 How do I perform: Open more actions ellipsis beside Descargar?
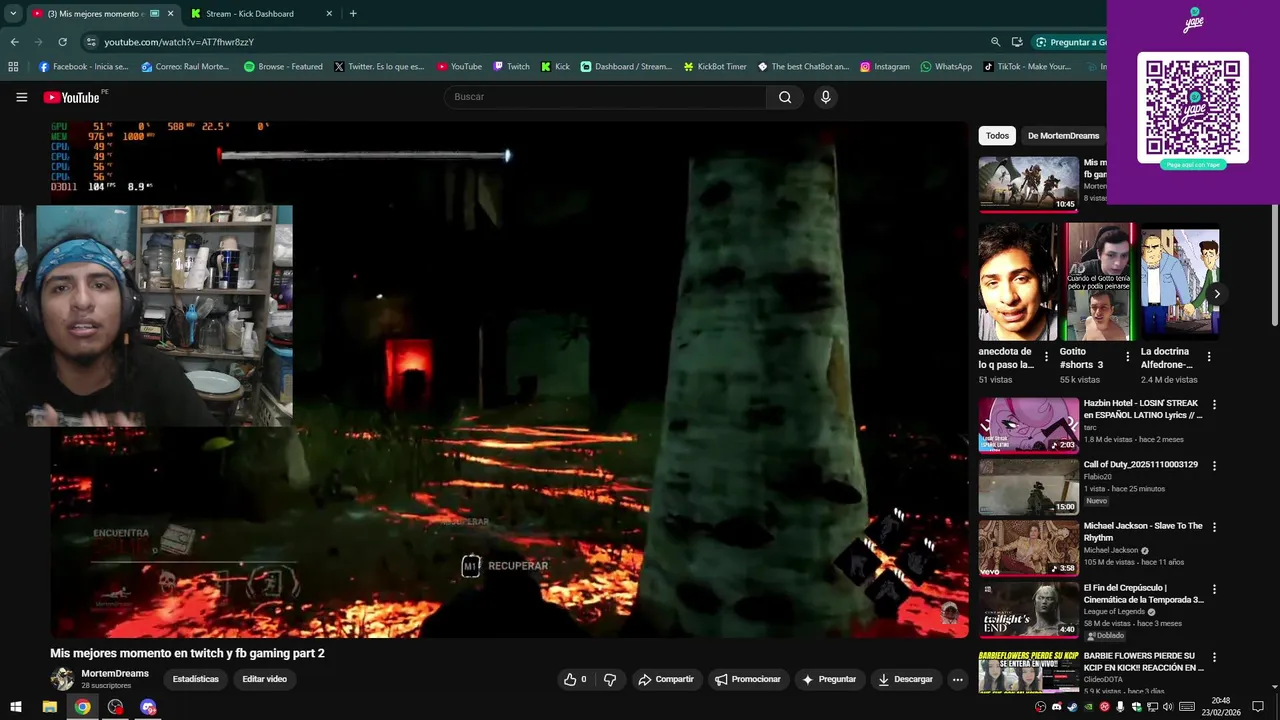point(957,679)
